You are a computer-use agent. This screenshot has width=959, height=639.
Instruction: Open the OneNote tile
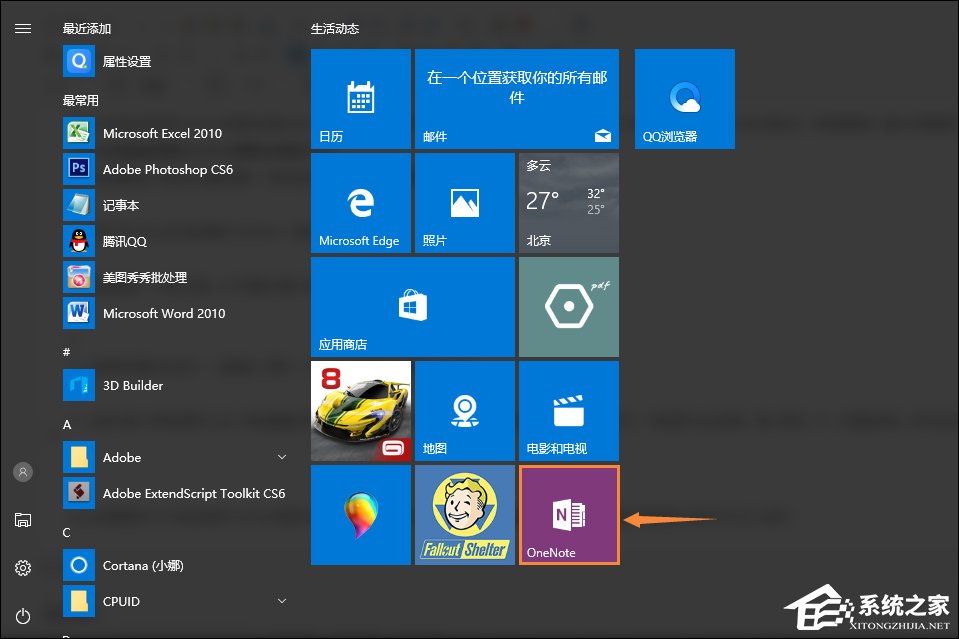(x=568, y=514)
